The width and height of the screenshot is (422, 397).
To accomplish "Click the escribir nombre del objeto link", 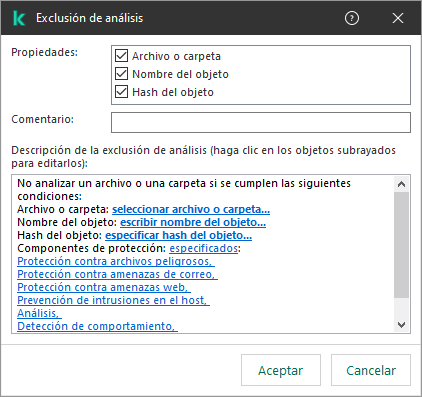I will click(x=193, y=222).
